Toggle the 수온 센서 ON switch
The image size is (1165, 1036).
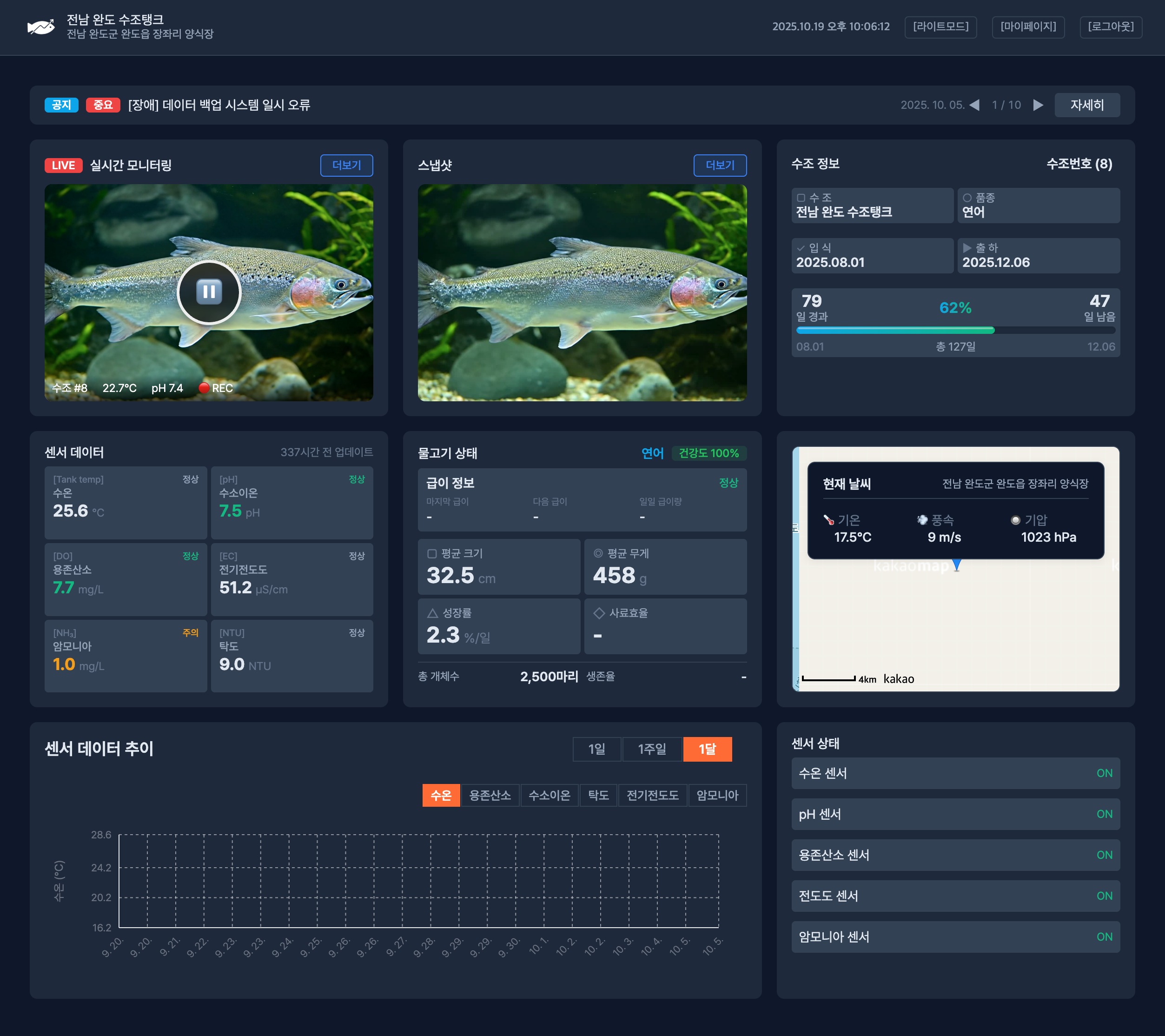click(1104, 773)
